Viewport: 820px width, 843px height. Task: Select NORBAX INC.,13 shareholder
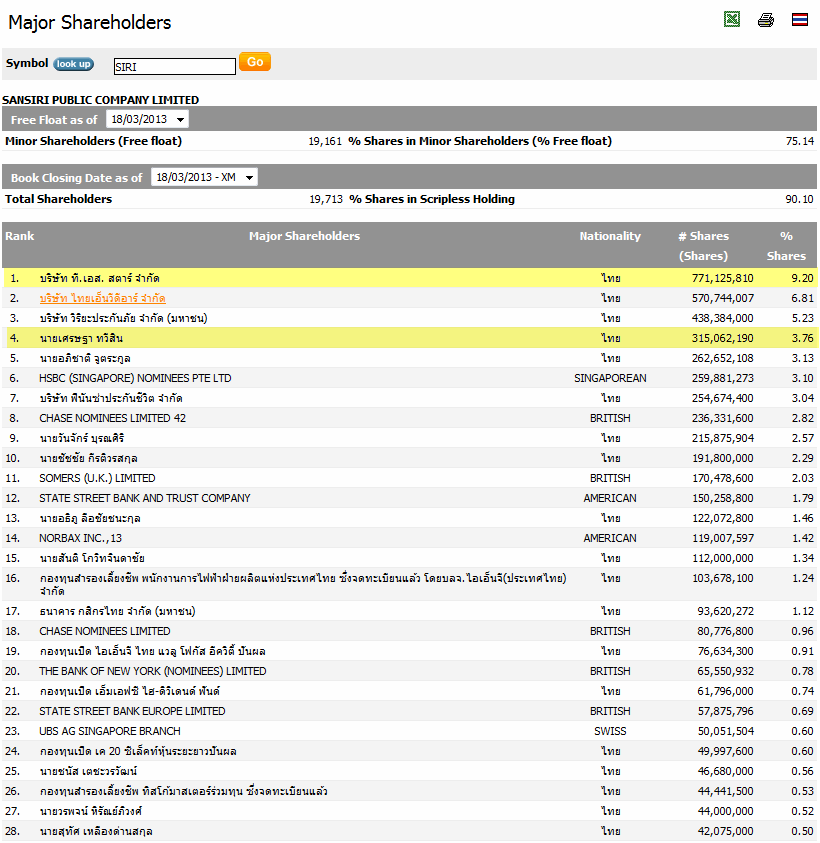point(81,538)
